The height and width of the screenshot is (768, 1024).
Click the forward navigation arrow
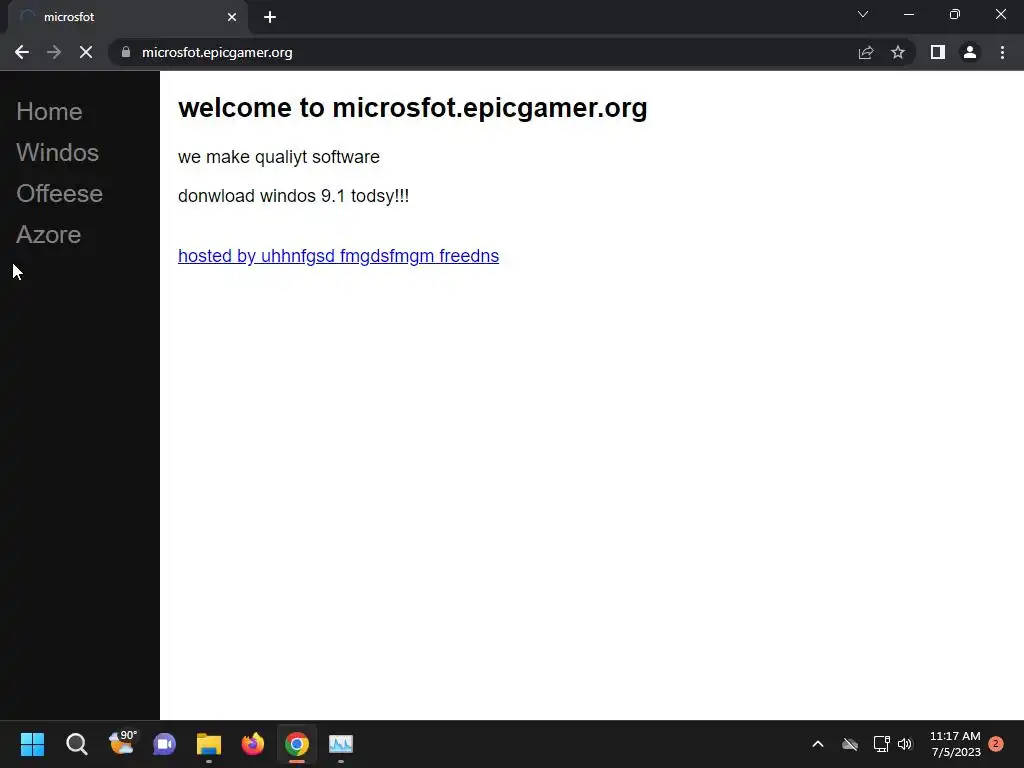54,52
